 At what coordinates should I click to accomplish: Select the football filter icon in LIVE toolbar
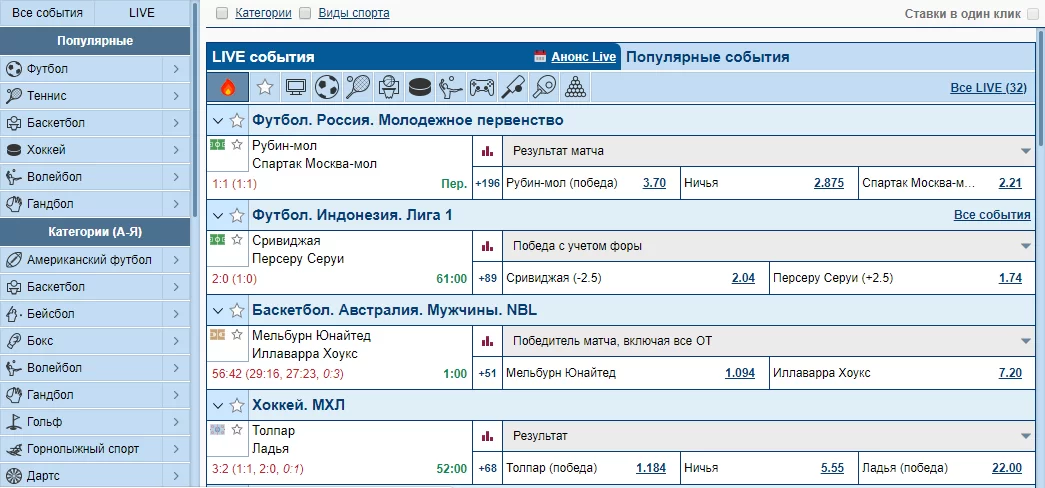tap(327, 87)
